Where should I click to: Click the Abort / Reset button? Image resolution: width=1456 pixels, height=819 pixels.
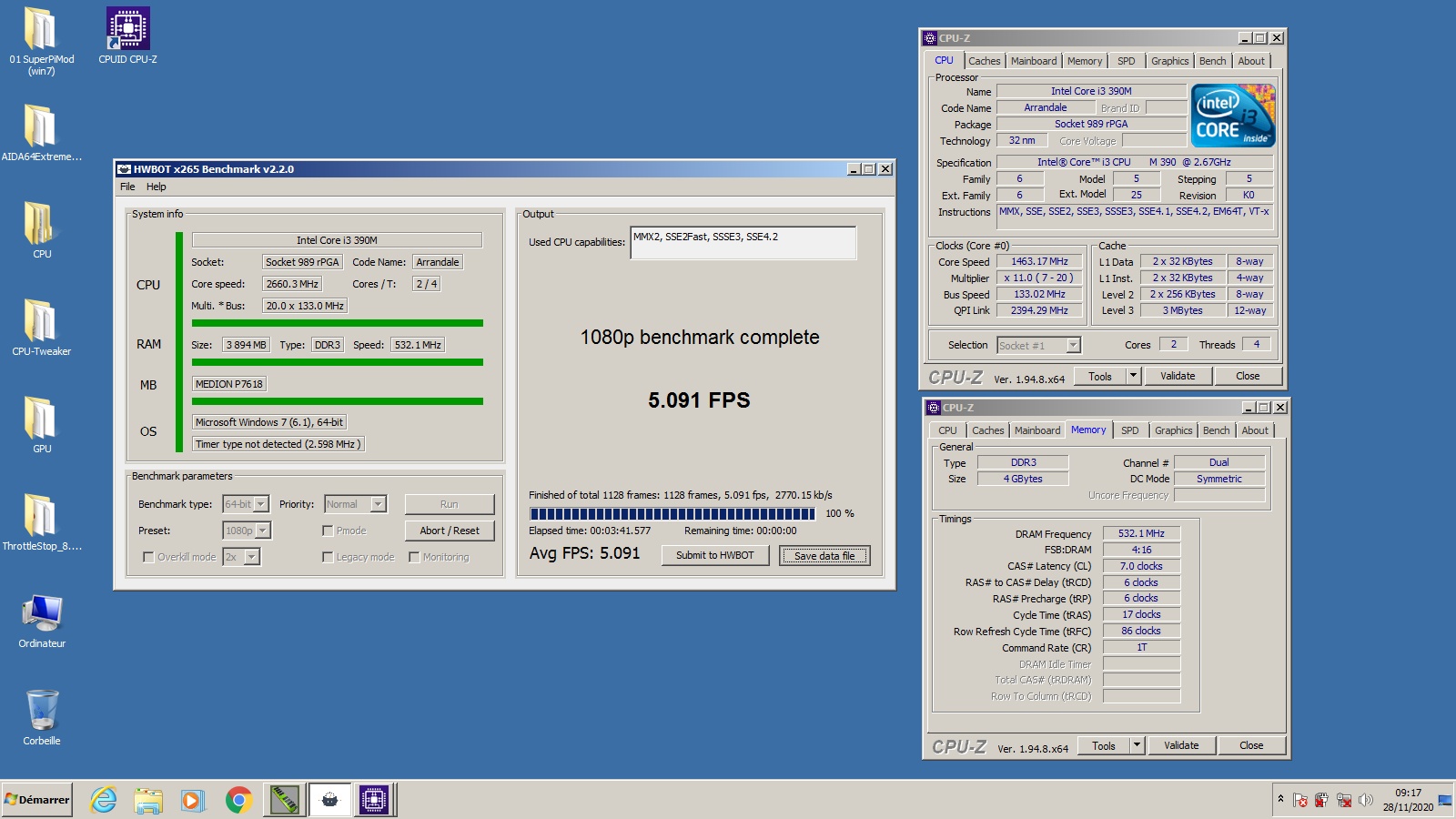450,531
